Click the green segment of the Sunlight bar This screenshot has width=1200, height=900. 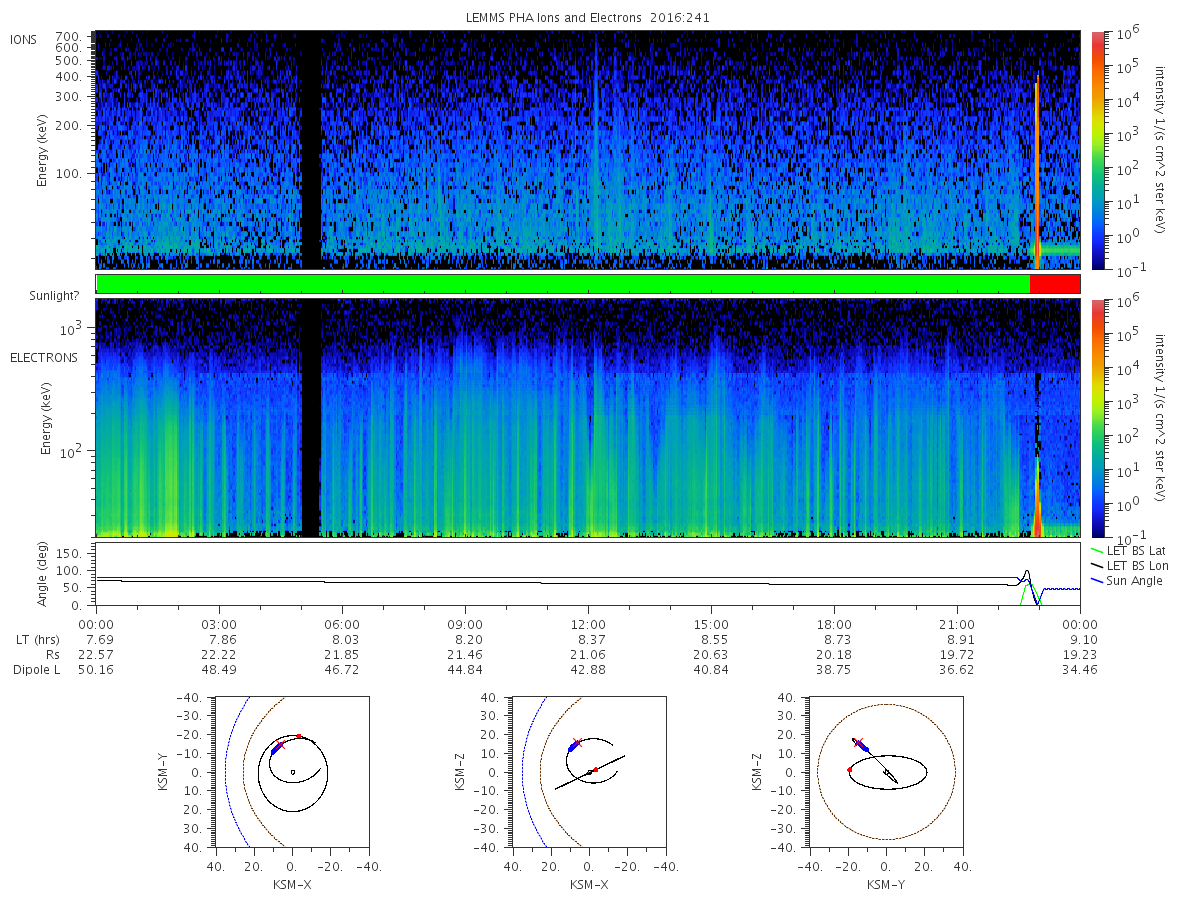[x=563, y=284]
